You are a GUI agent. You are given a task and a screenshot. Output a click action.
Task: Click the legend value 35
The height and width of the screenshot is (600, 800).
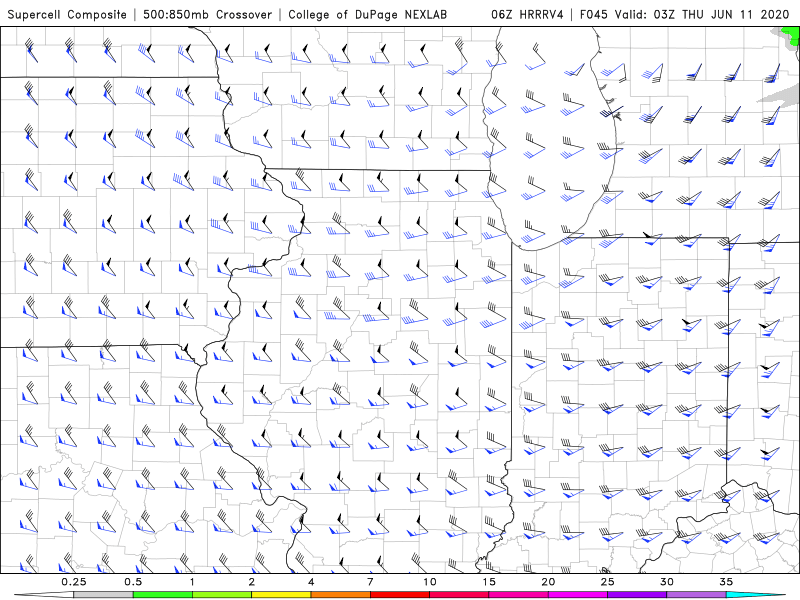726,582
